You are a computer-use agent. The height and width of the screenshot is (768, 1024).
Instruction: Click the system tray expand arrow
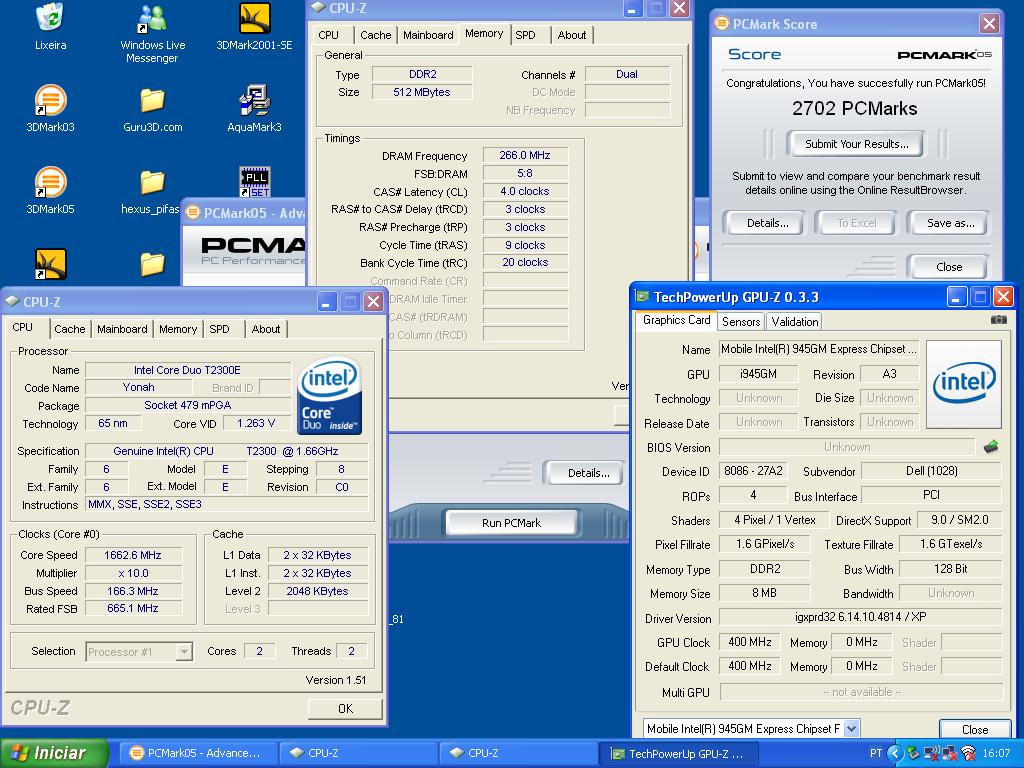click(x=895, y=753)
